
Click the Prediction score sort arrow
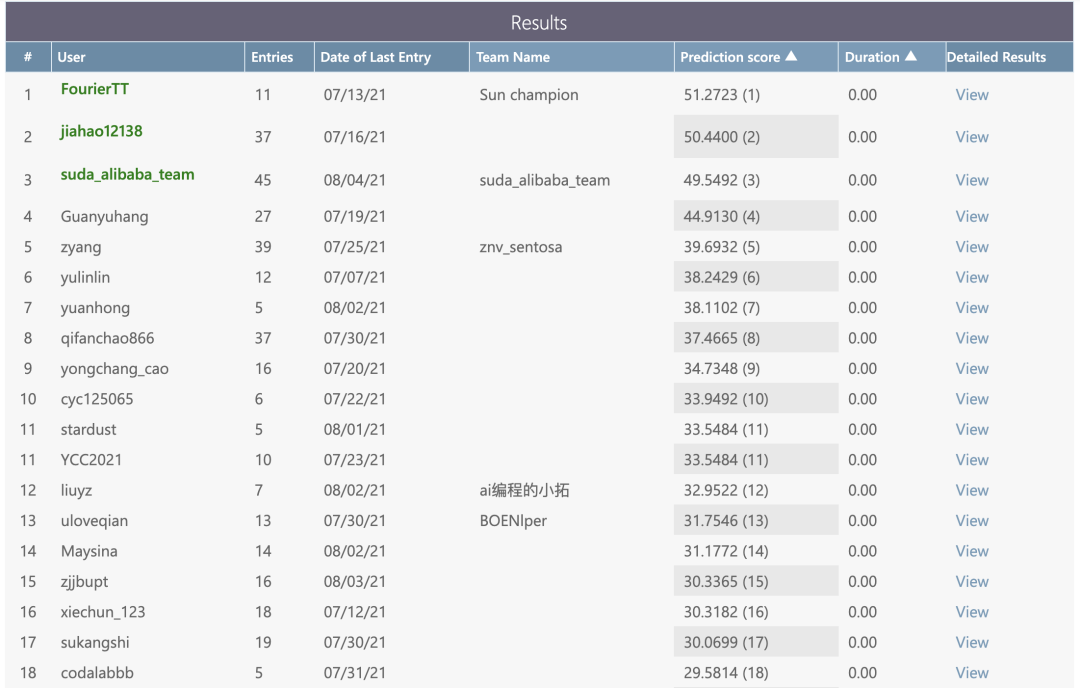point(791,57)
